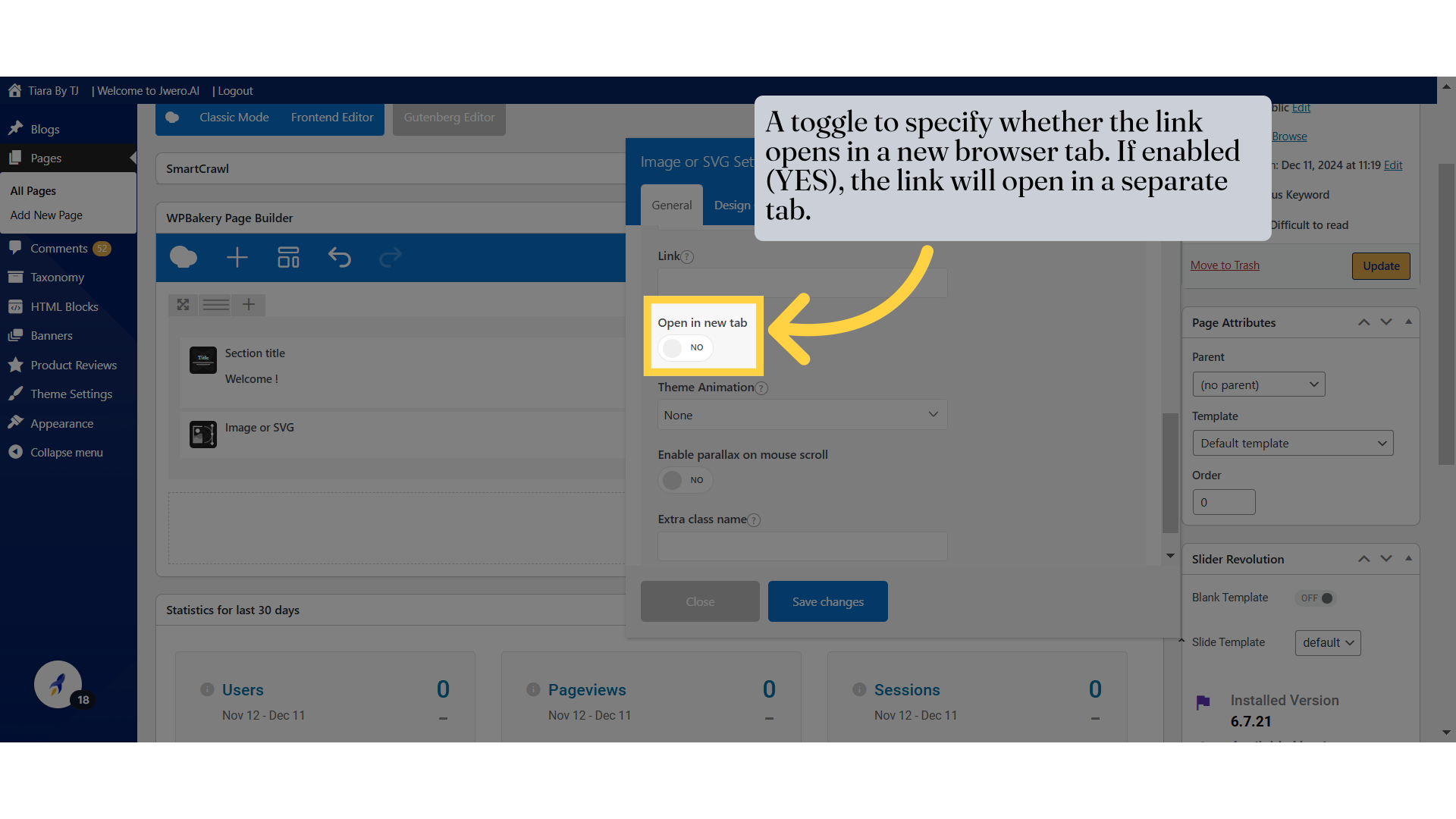
Task: Open Theme Settings in sidebar menu
Action: tap(71, 394)
